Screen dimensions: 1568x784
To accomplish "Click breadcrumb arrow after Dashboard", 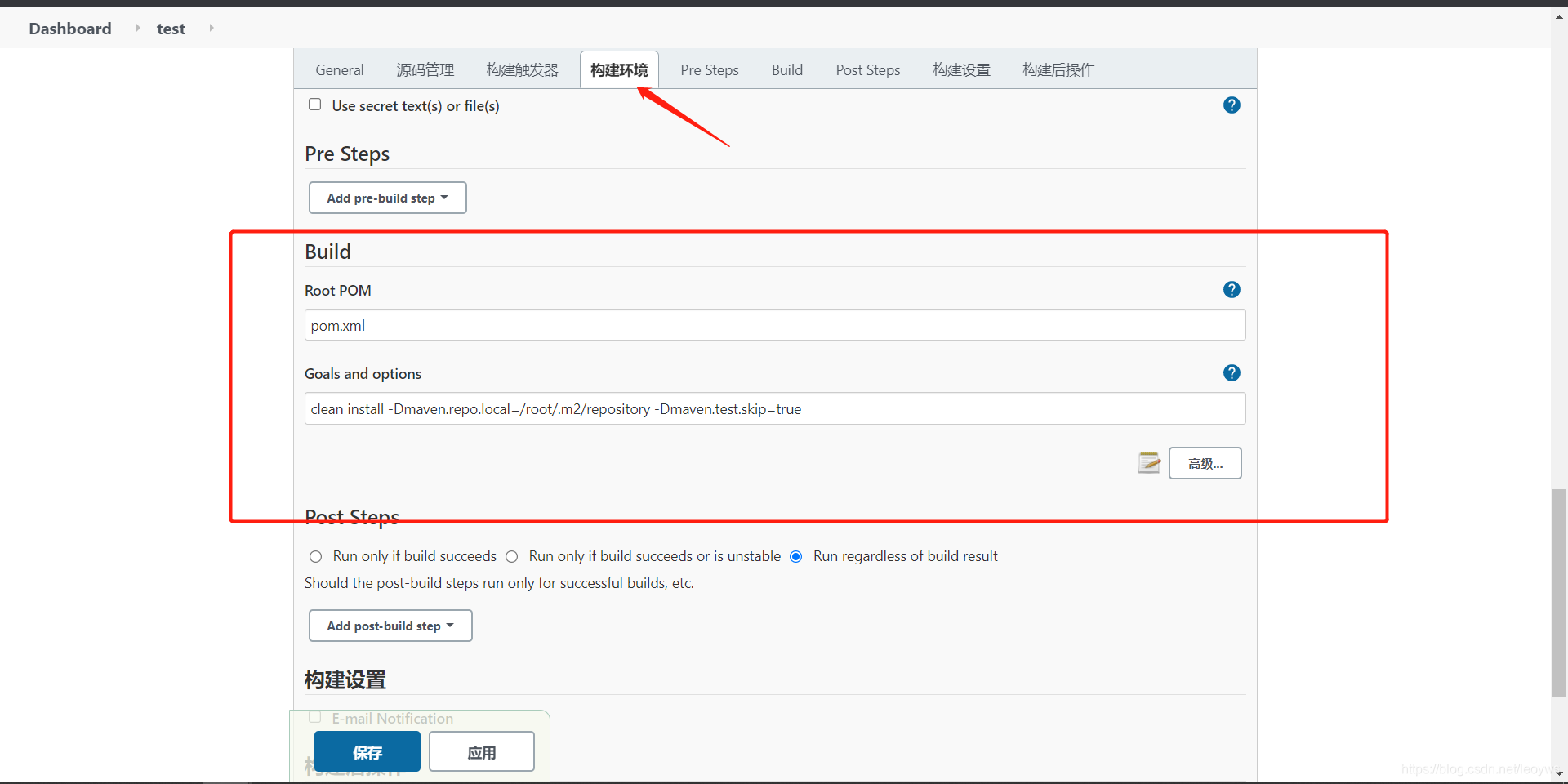I will (137, 28).
